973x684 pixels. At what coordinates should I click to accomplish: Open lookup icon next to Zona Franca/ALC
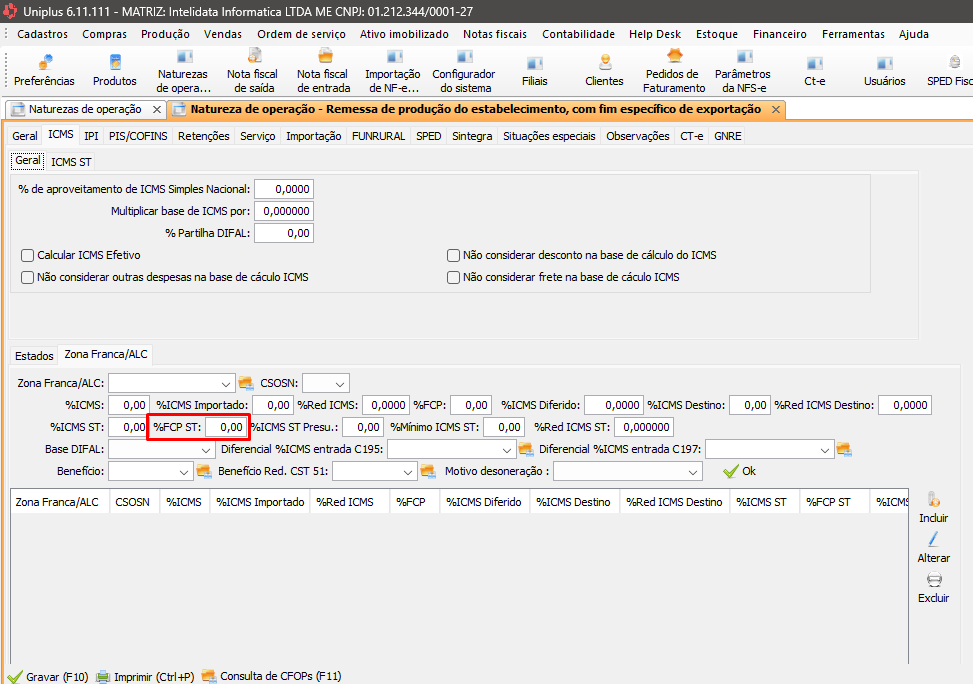(x=246, y=383)
